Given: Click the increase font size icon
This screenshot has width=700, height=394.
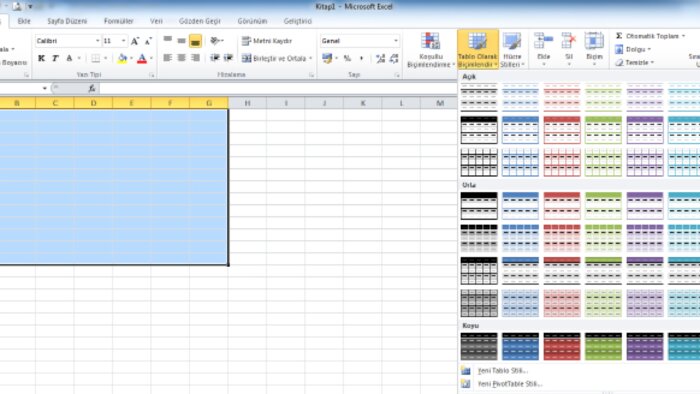Looking at the screenshot, I should point(135,41).
